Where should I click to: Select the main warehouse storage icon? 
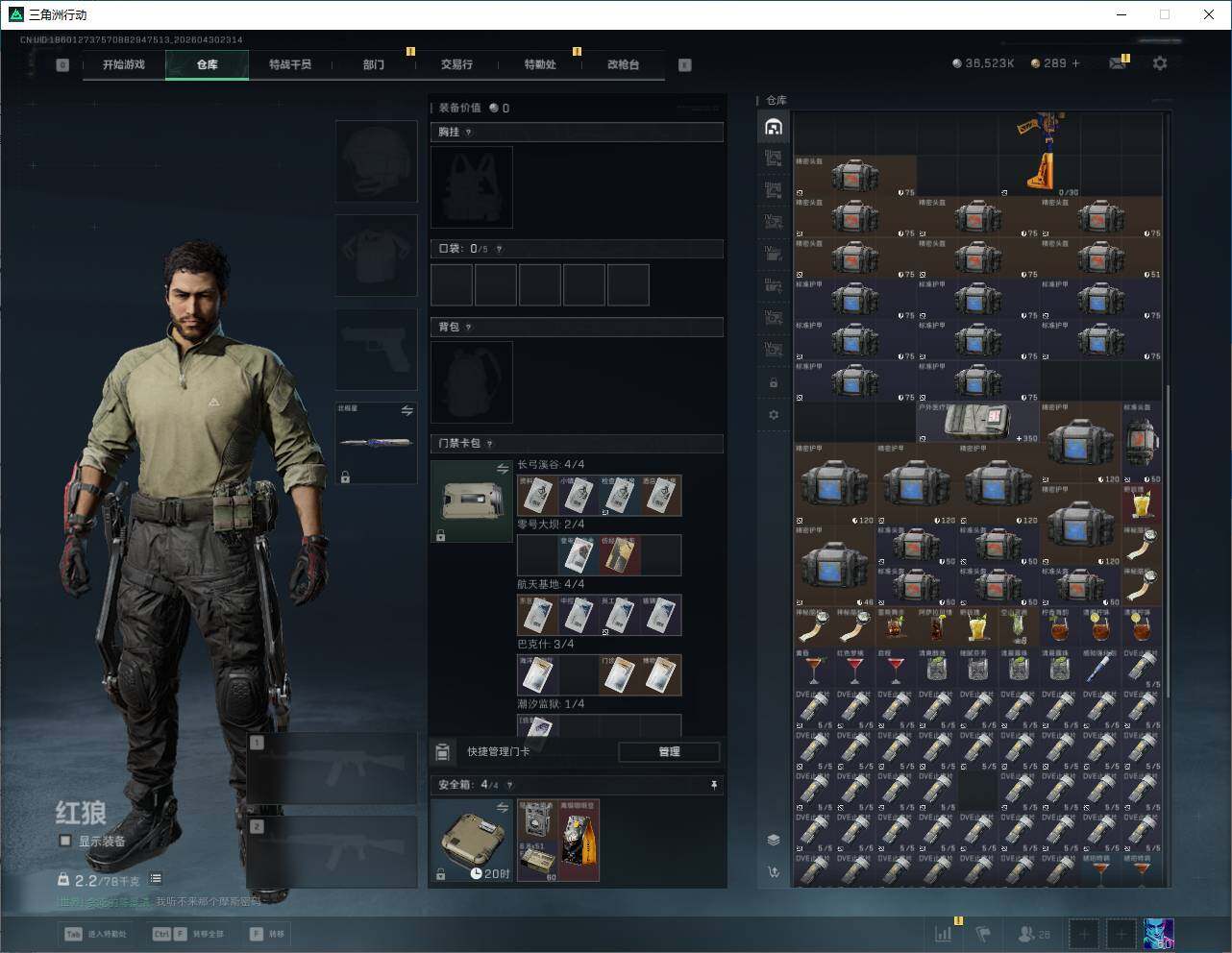774,127
